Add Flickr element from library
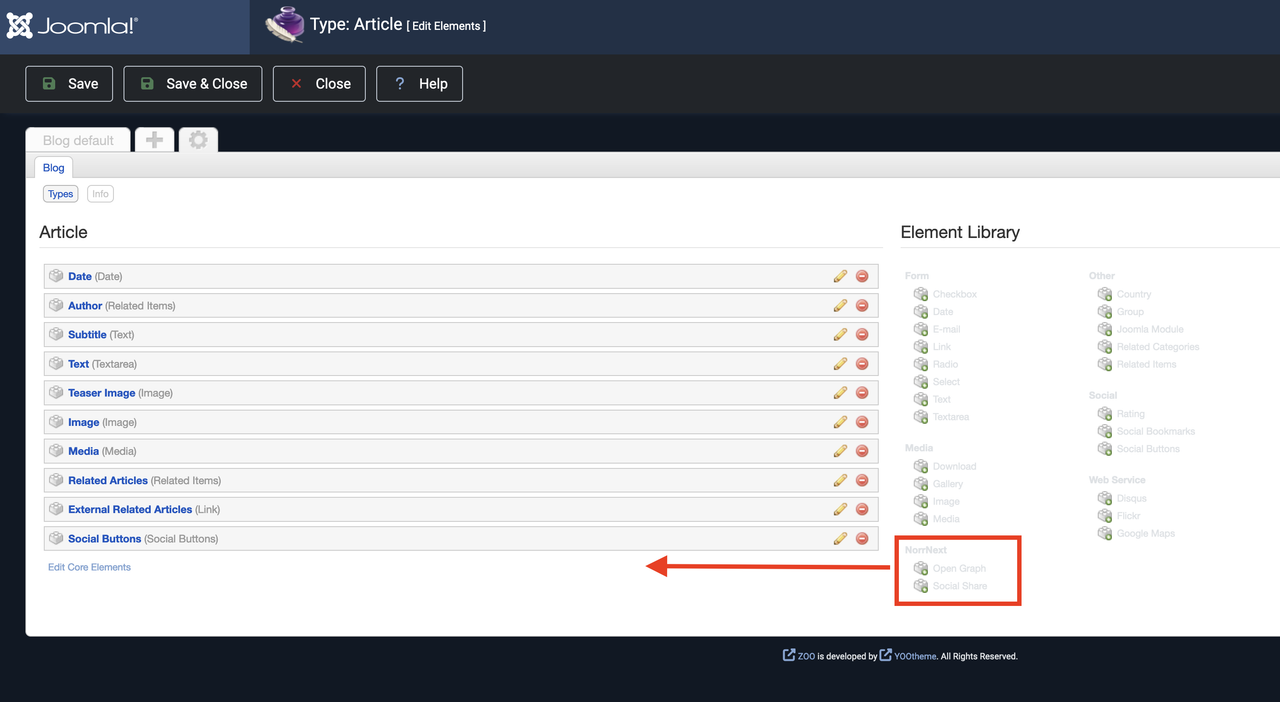The image size is (1280, 702). coord(1119,516)
